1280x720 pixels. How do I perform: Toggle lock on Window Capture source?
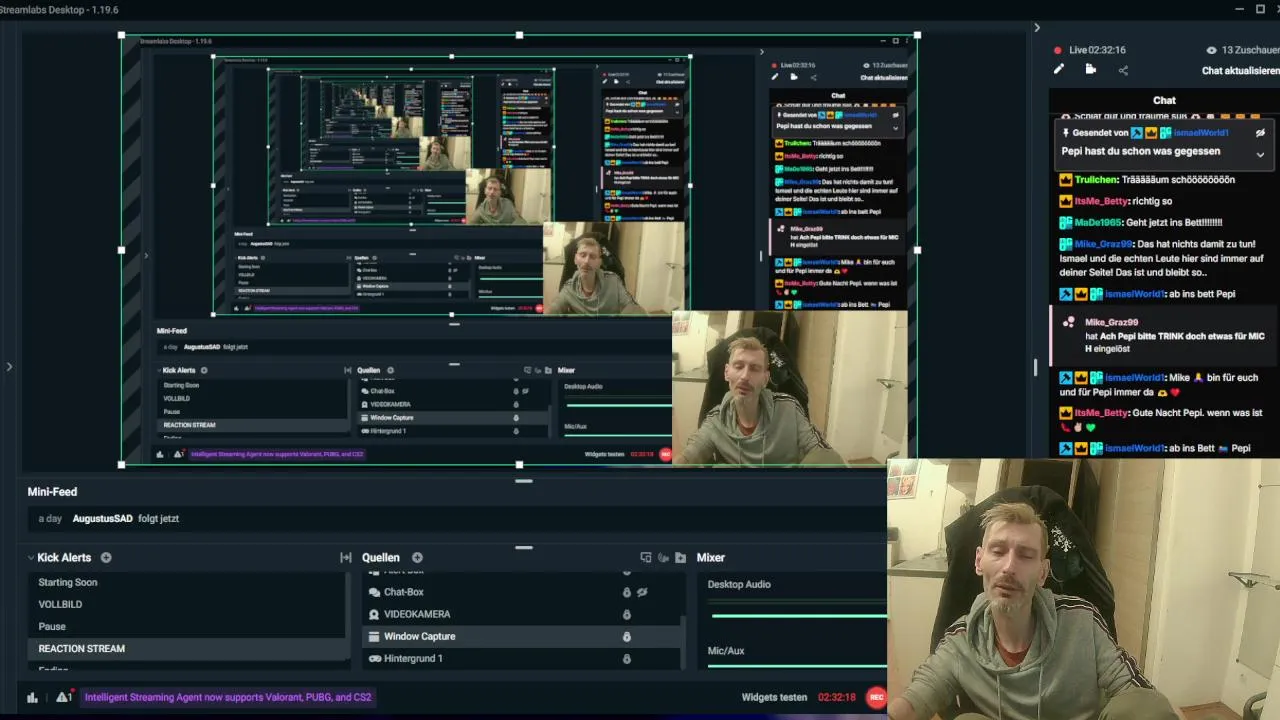pyautogui.click(x=627, y=636)
